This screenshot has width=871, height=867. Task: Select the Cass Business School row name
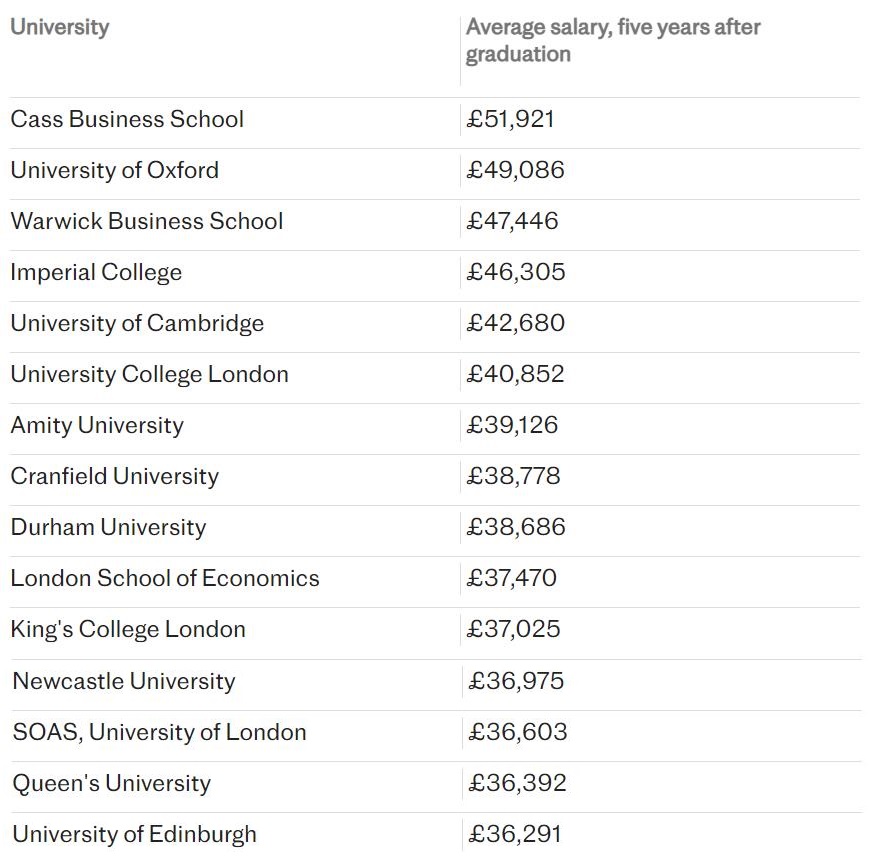pyautogui.click(x=127, y=119)
